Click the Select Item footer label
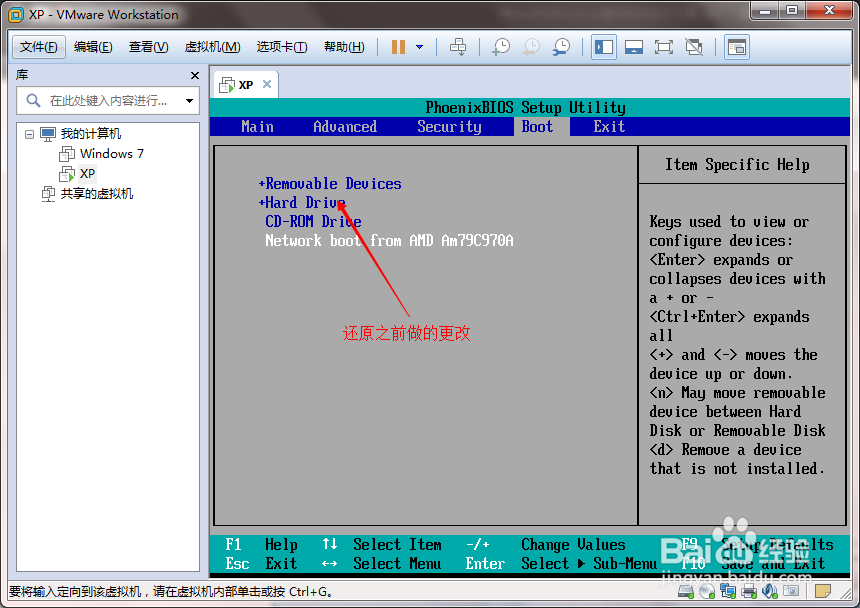This screenshot has width=860, height=608. click(397, 544)
